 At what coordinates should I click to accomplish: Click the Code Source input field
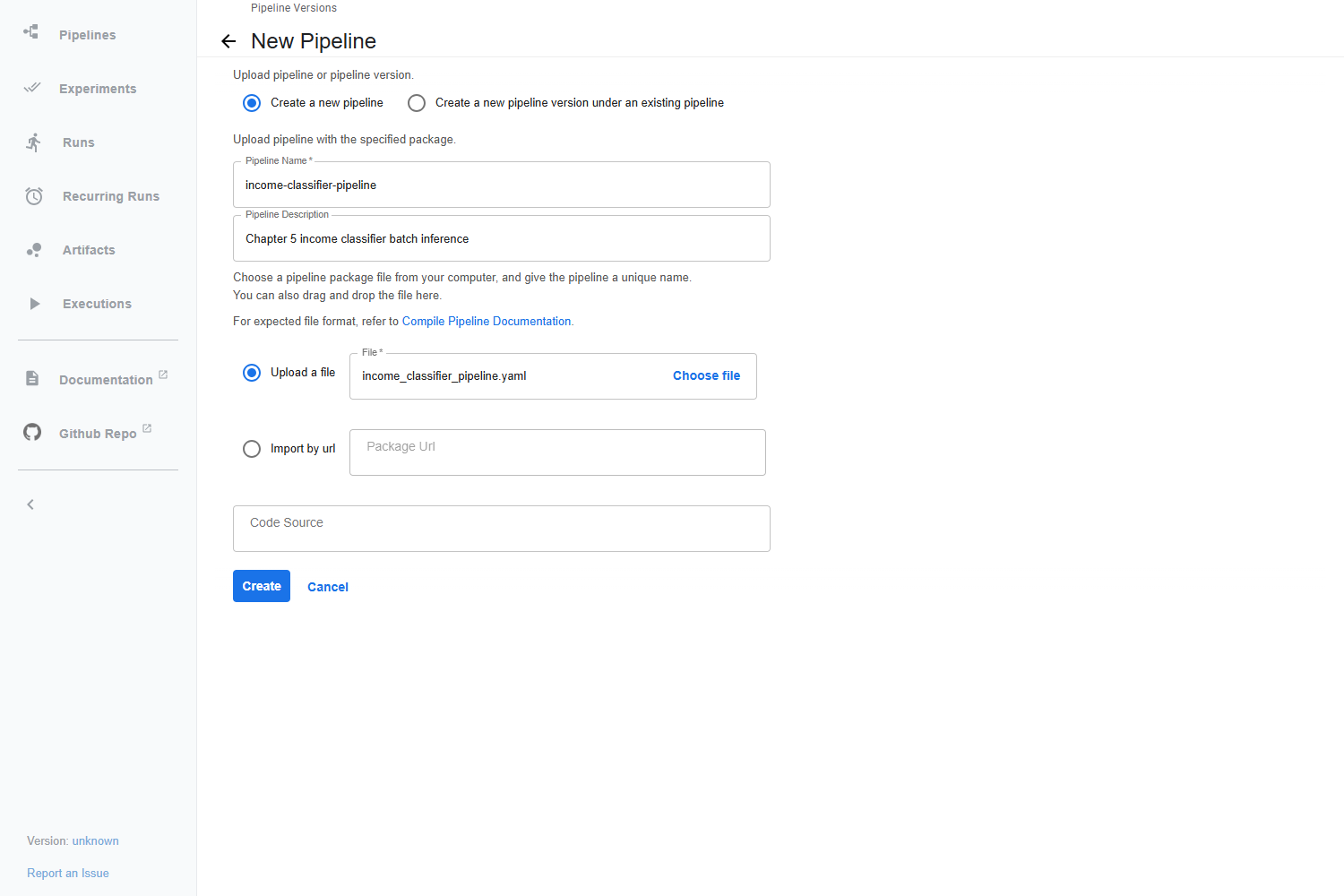pos(502,529)
